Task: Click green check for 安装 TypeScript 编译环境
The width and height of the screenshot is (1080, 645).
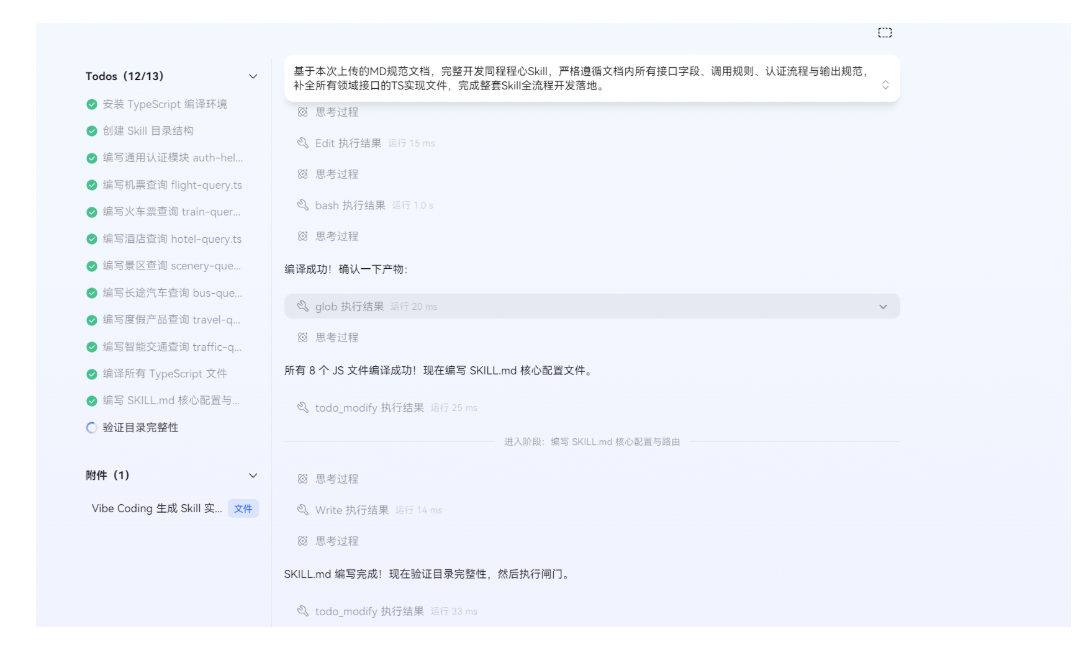Action: (92, 104)
